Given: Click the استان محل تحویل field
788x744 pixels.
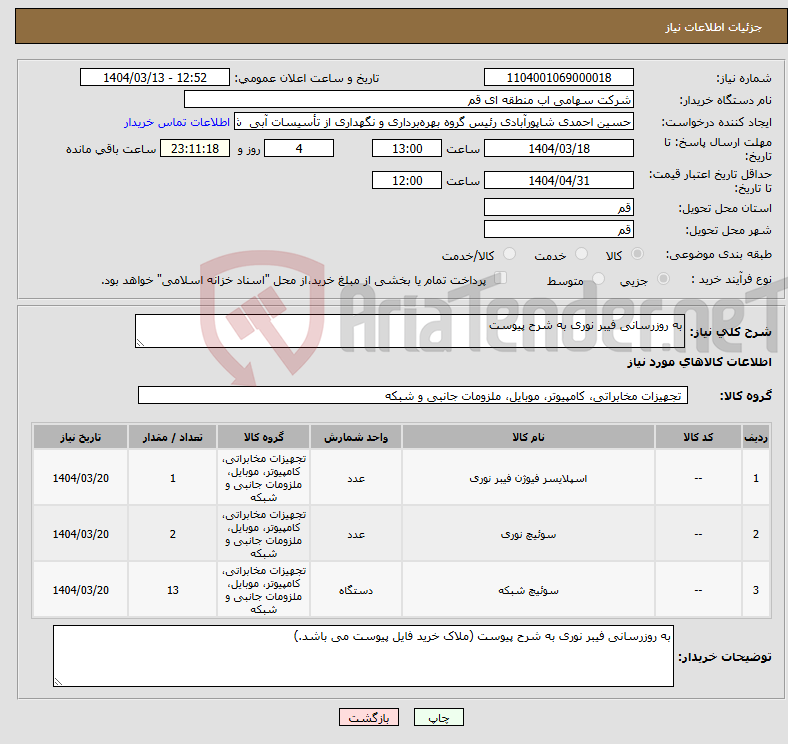Looking at the screenshot, I should (558, 208).
